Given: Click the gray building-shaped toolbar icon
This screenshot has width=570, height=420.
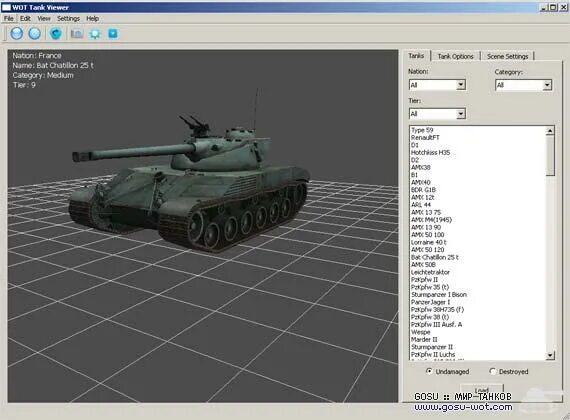Looking at the screenshot, I should pos(77,34).
